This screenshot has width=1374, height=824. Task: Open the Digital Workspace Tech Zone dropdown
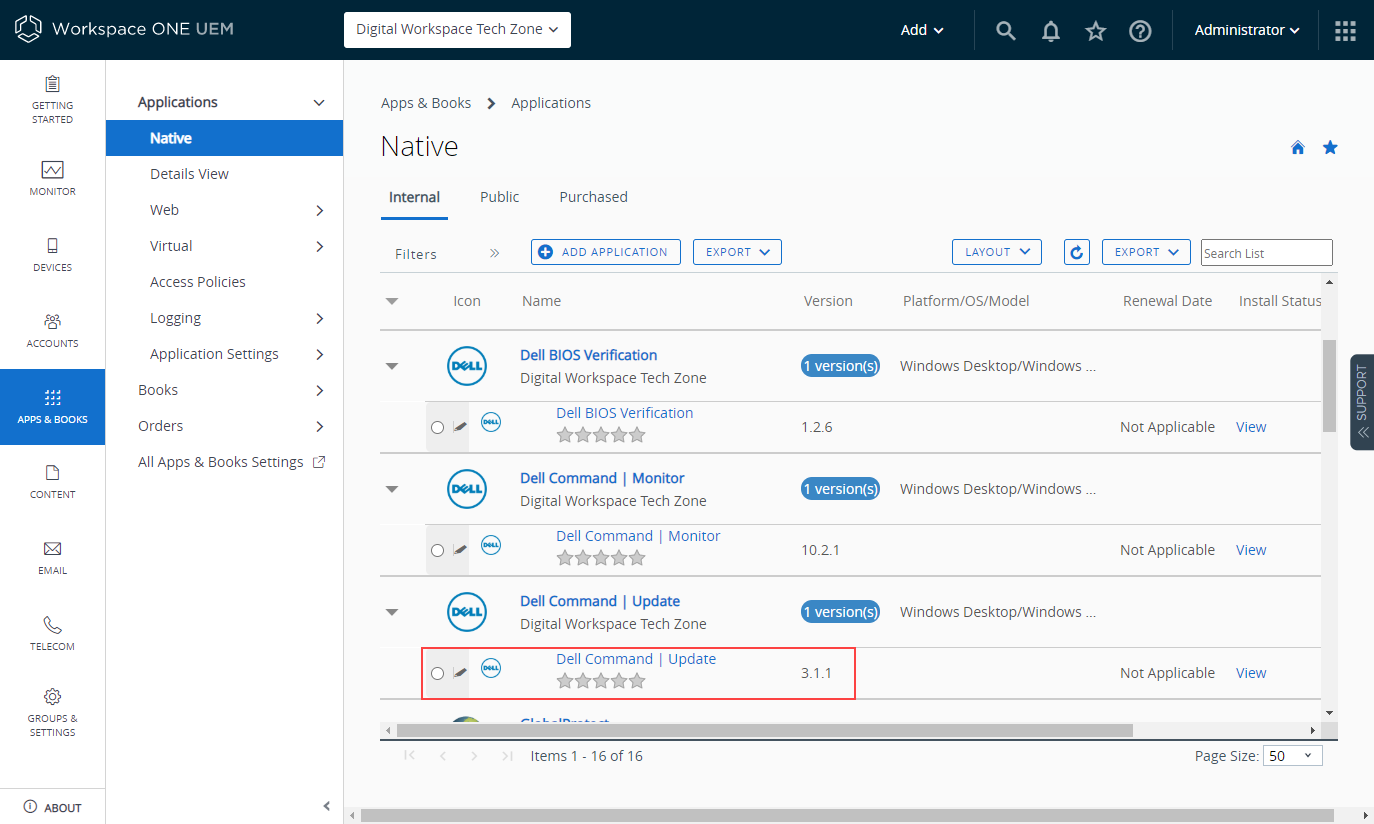point(457,30)
